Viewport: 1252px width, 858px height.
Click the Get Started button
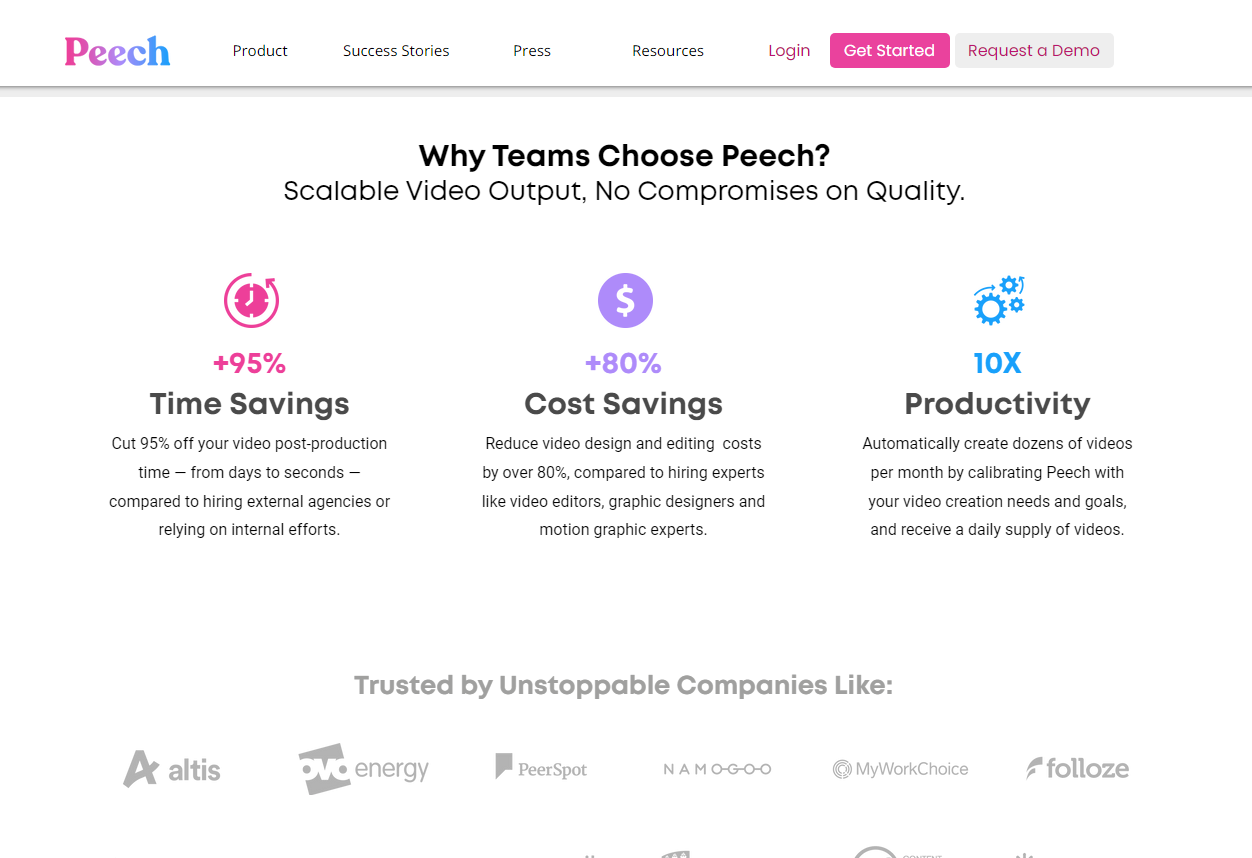[890, 51]
